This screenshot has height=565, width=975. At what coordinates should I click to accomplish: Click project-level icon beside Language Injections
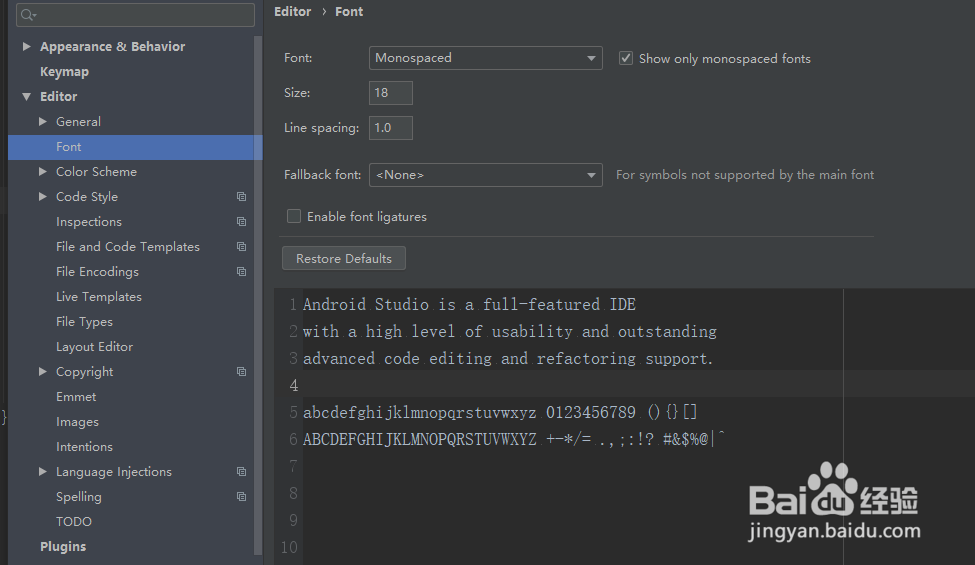point(241,472)
